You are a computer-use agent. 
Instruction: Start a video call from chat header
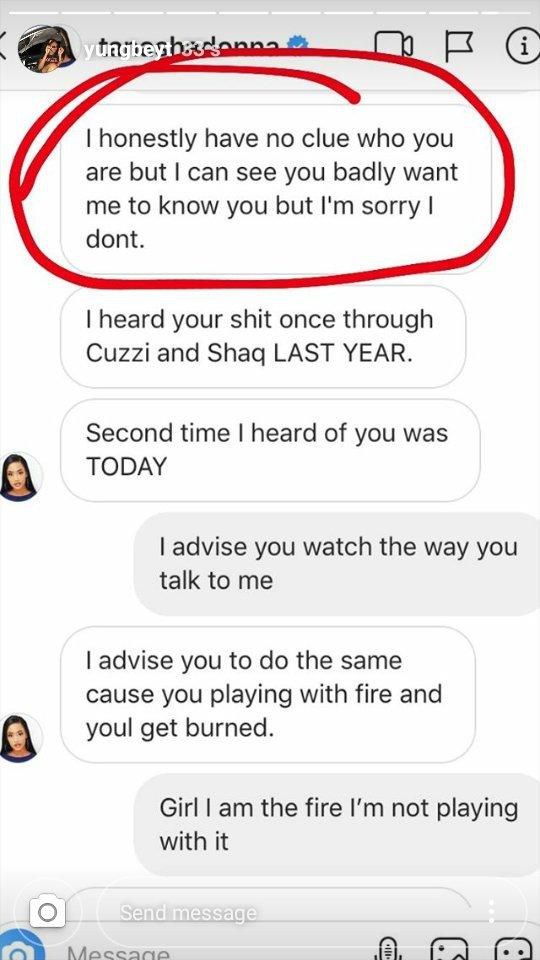pos(394,45)
